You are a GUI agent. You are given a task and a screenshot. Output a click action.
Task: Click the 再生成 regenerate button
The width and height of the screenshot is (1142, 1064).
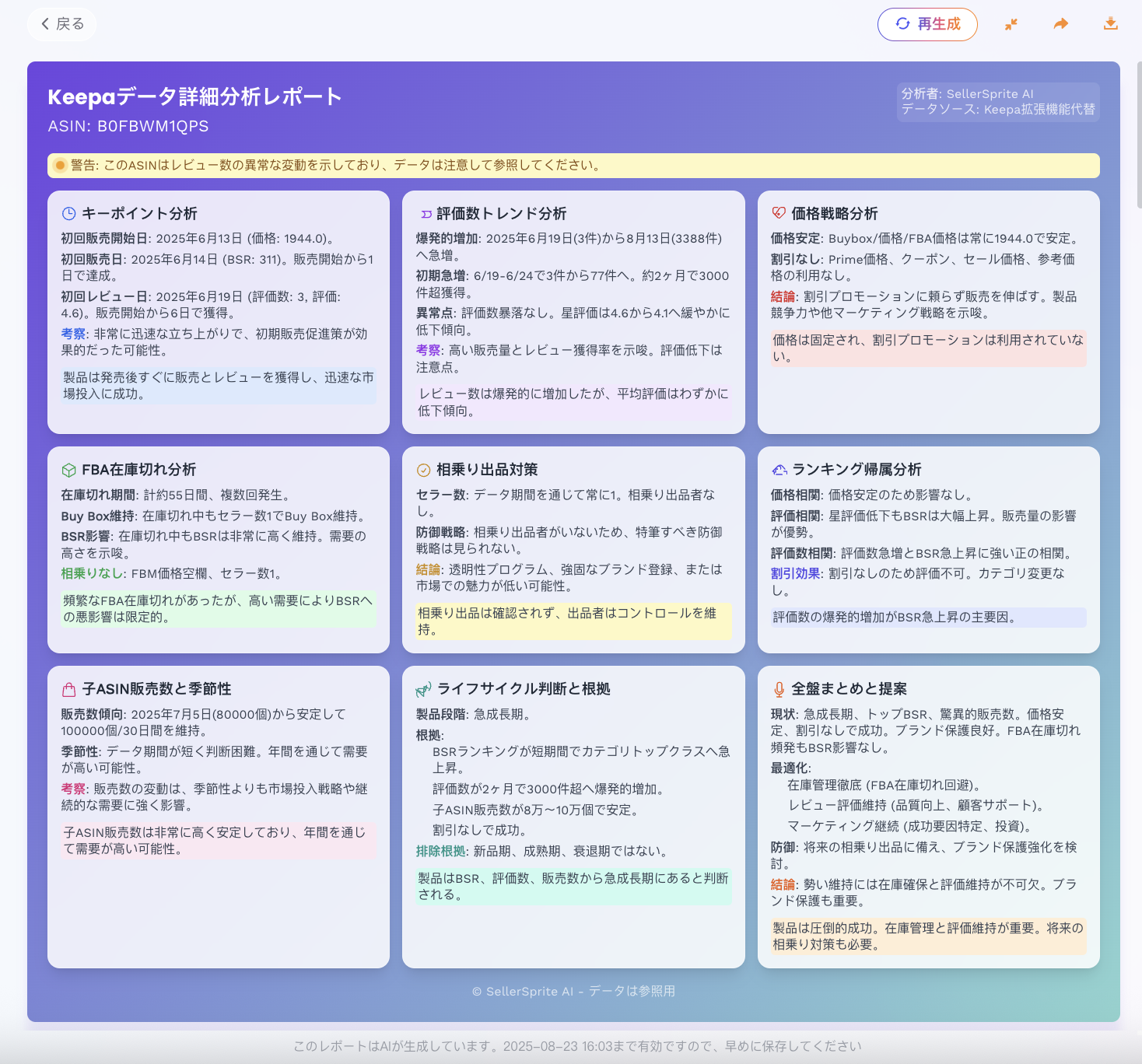tap(927, 24)
